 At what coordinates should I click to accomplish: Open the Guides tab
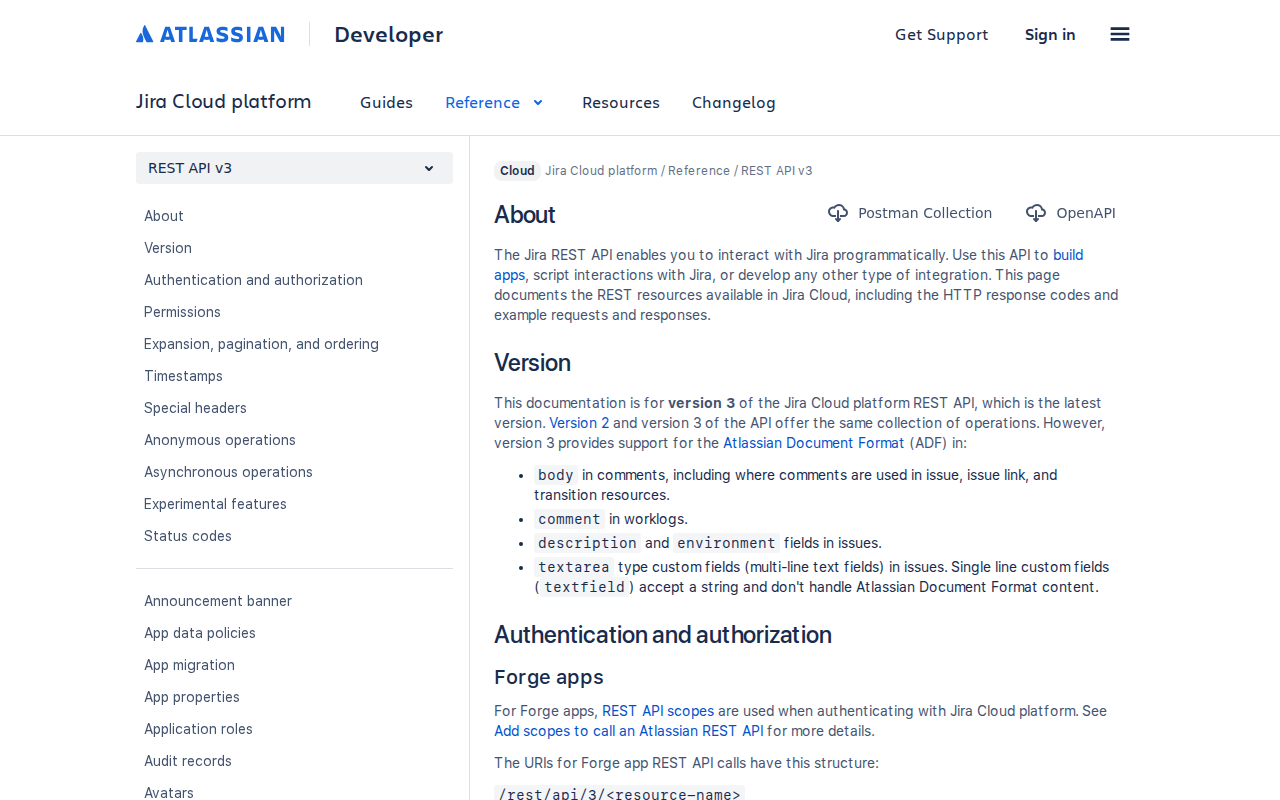386,102
